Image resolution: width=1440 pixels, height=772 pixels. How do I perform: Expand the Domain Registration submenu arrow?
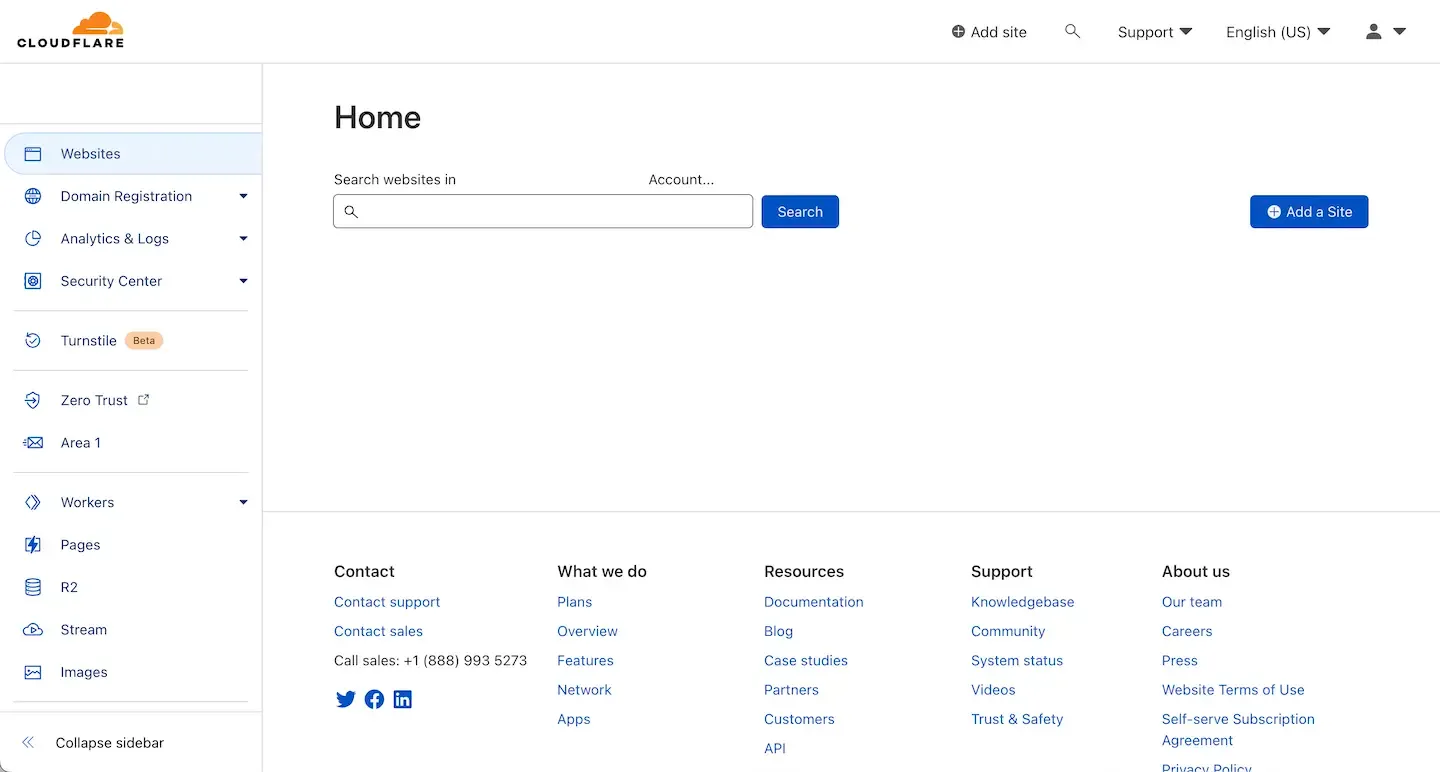pyautogui.click(x=243, y=196)
